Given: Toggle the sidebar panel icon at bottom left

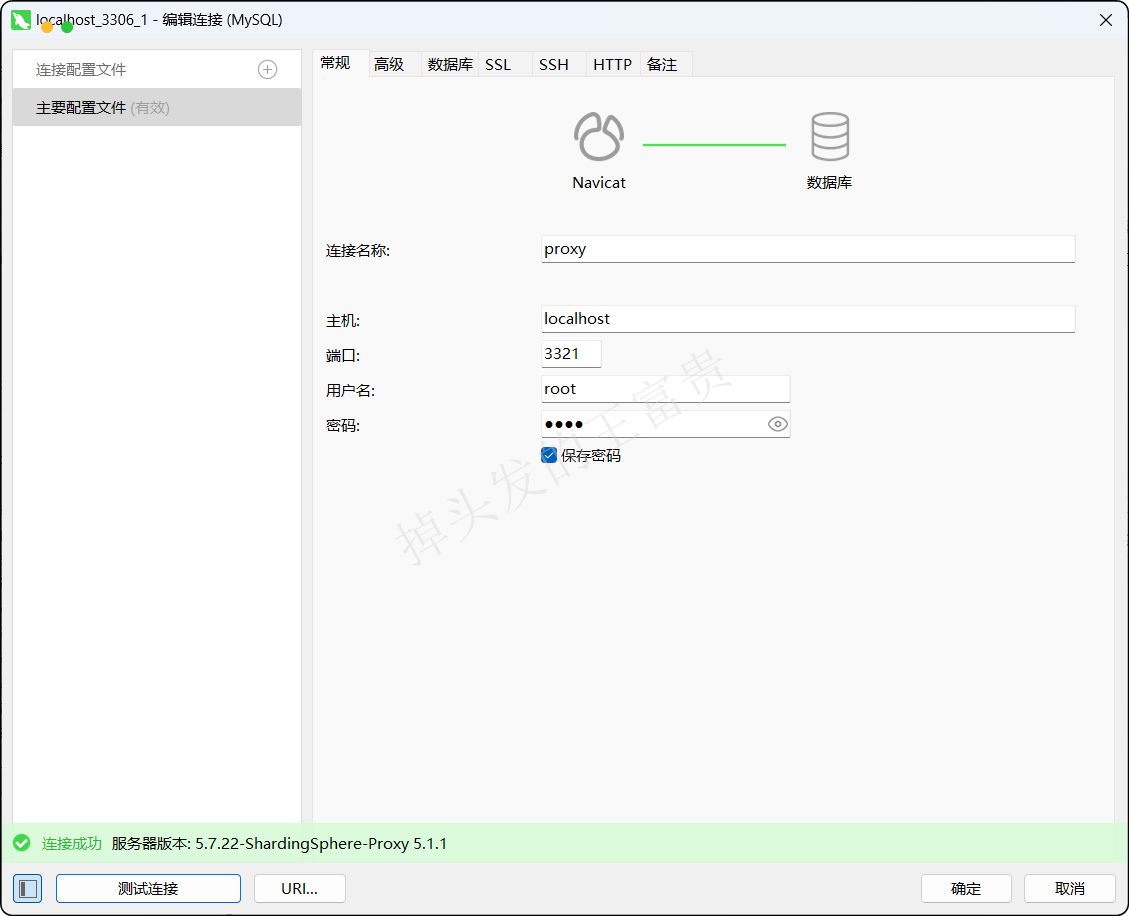Looking at the screenshot, I should [x=27, y=889].
